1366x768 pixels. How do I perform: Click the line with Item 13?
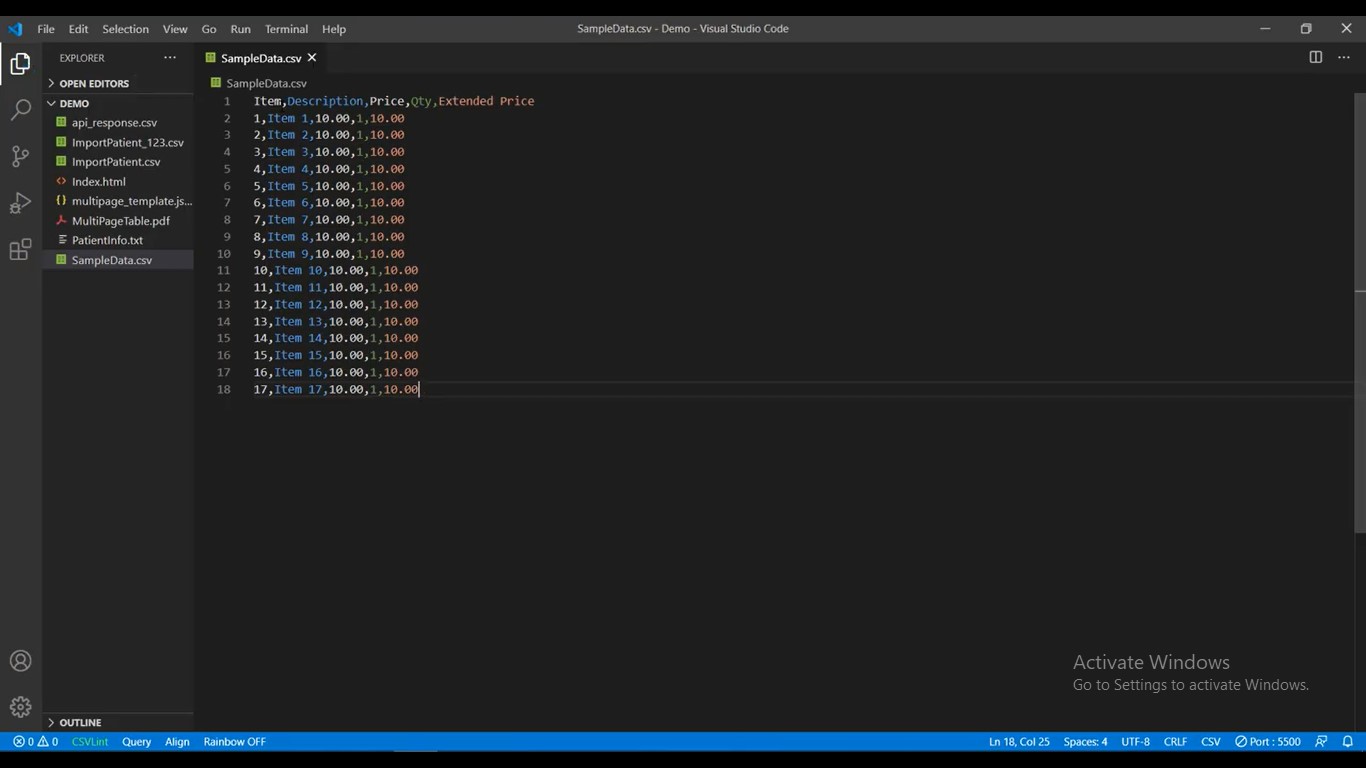pos(336,322)
